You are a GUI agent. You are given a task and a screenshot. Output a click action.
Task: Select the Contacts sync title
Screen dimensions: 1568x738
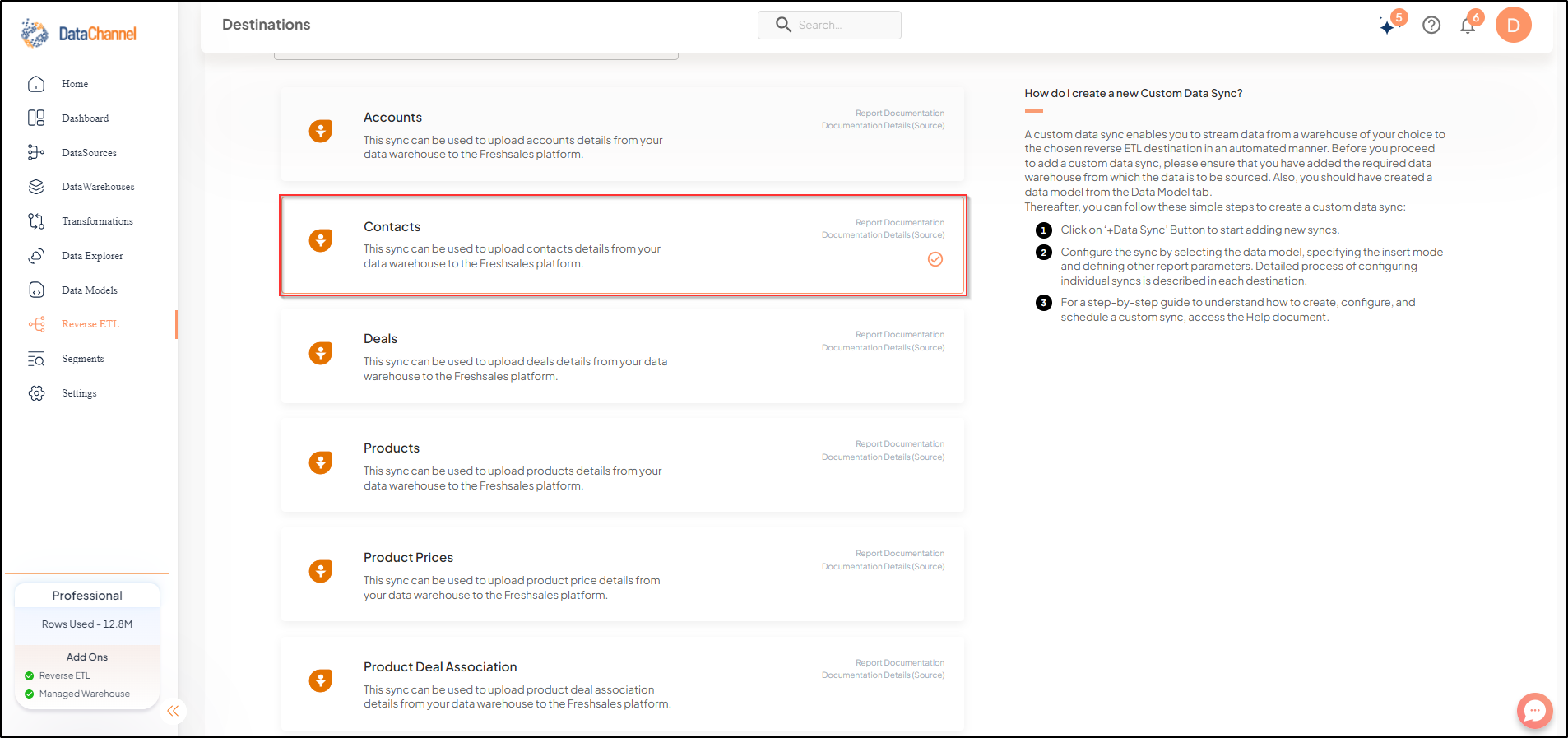(x=392, y=227)
